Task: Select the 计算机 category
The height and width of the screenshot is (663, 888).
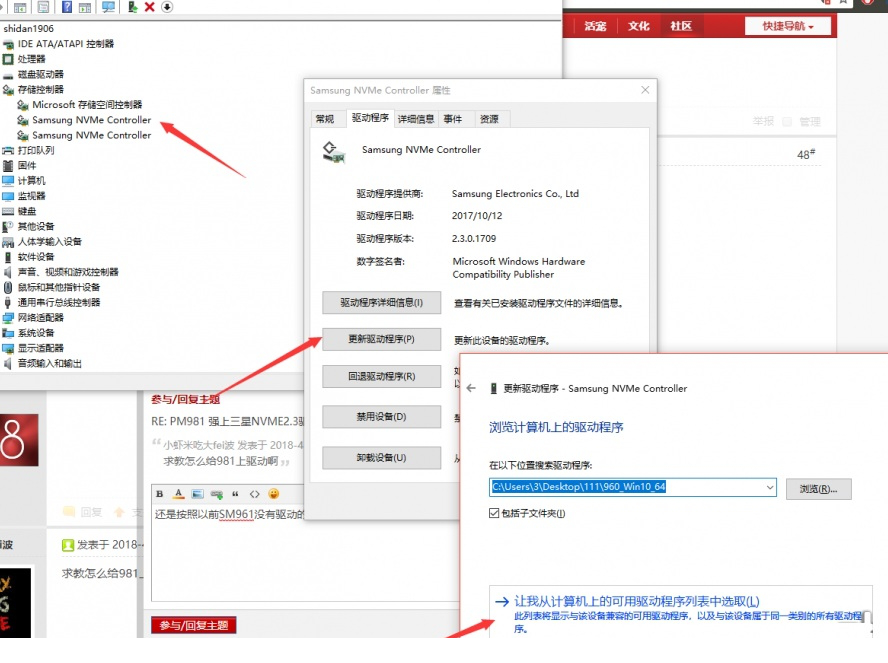Action: [x=31, y=181]
